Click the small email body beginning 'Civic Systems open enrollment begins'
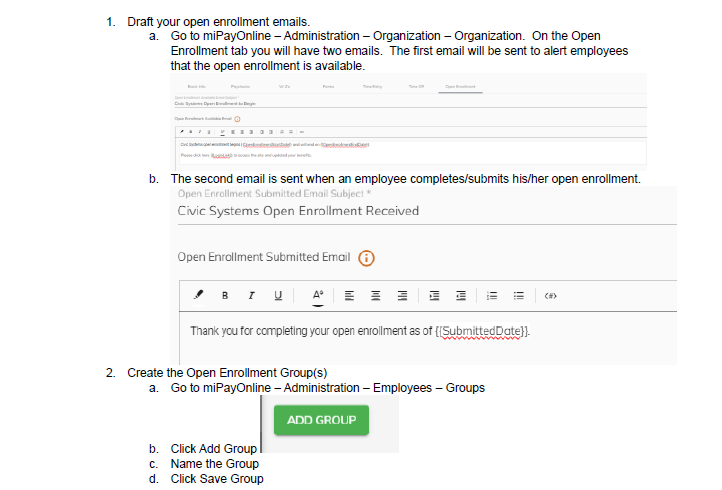The height and width of the screenshot is (490, 722). pyautogui.click(x=275, y=145)
